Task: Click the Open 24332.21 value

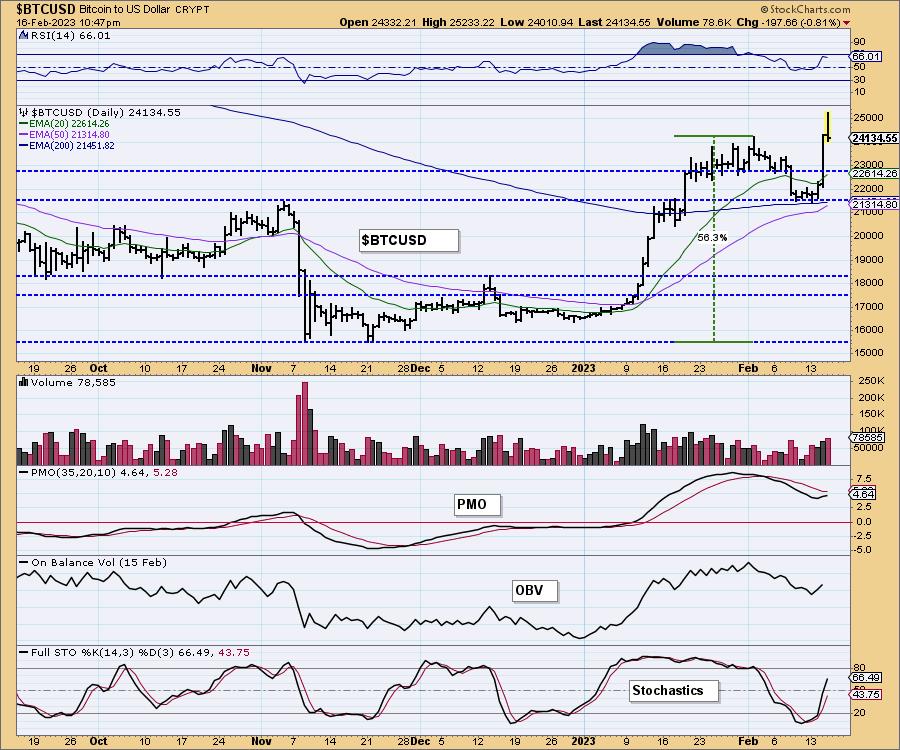Action: (377, 22)
